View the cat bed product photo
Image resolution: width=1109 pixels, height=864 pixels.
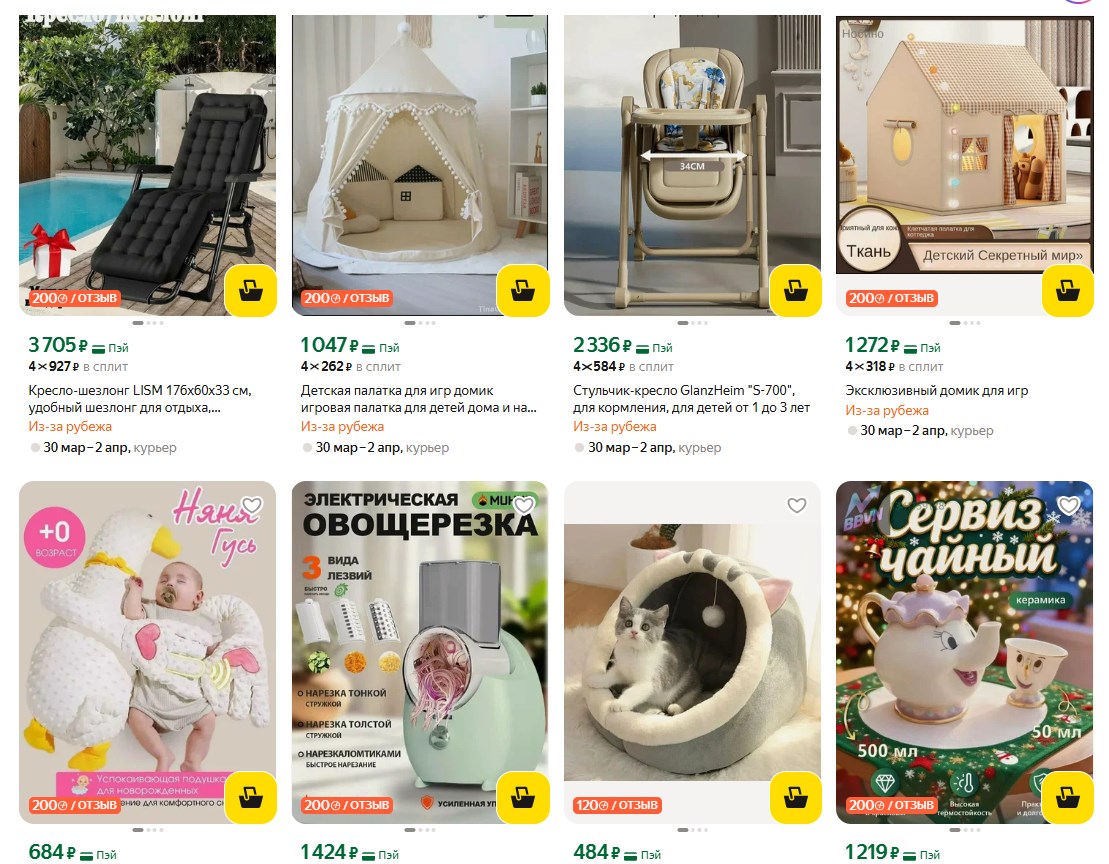pos(692,652)
